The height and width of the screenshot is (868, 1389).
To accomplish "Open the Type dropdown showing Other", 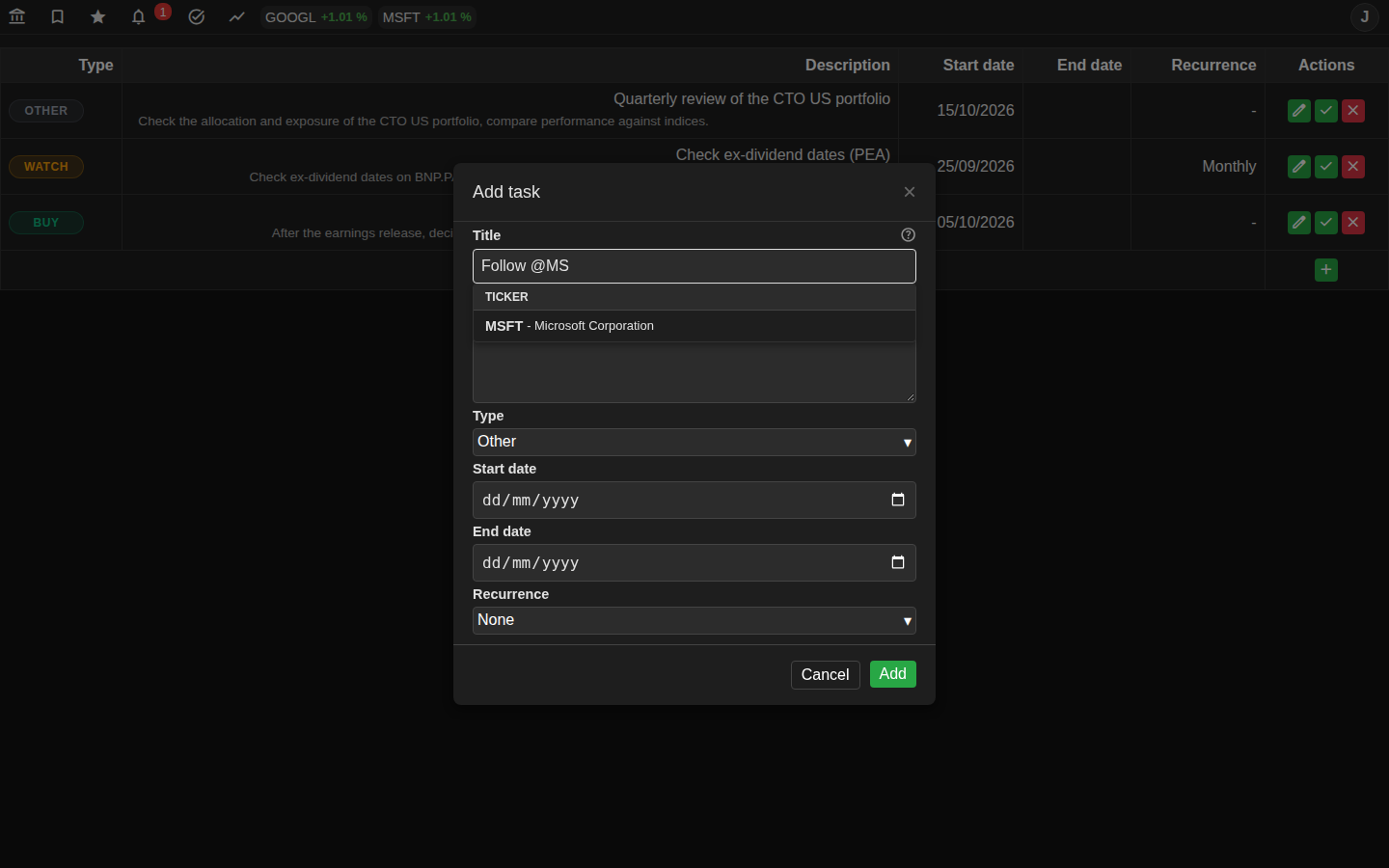I will [694, 442].
